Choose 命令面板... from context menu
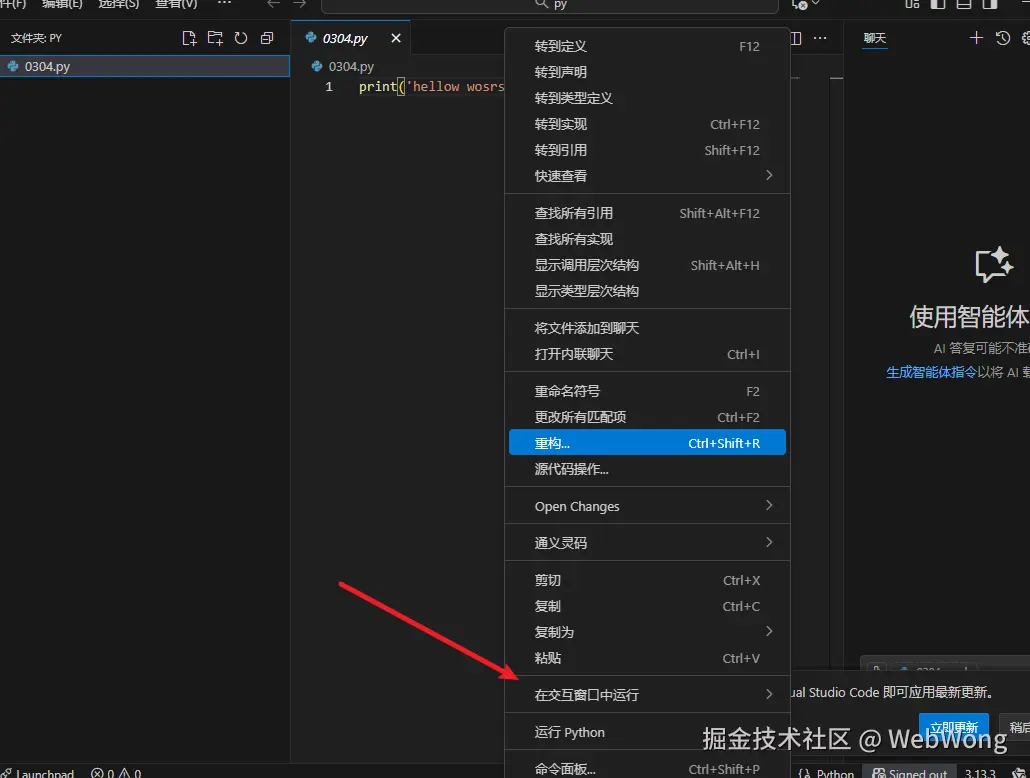 click(647, 769)
